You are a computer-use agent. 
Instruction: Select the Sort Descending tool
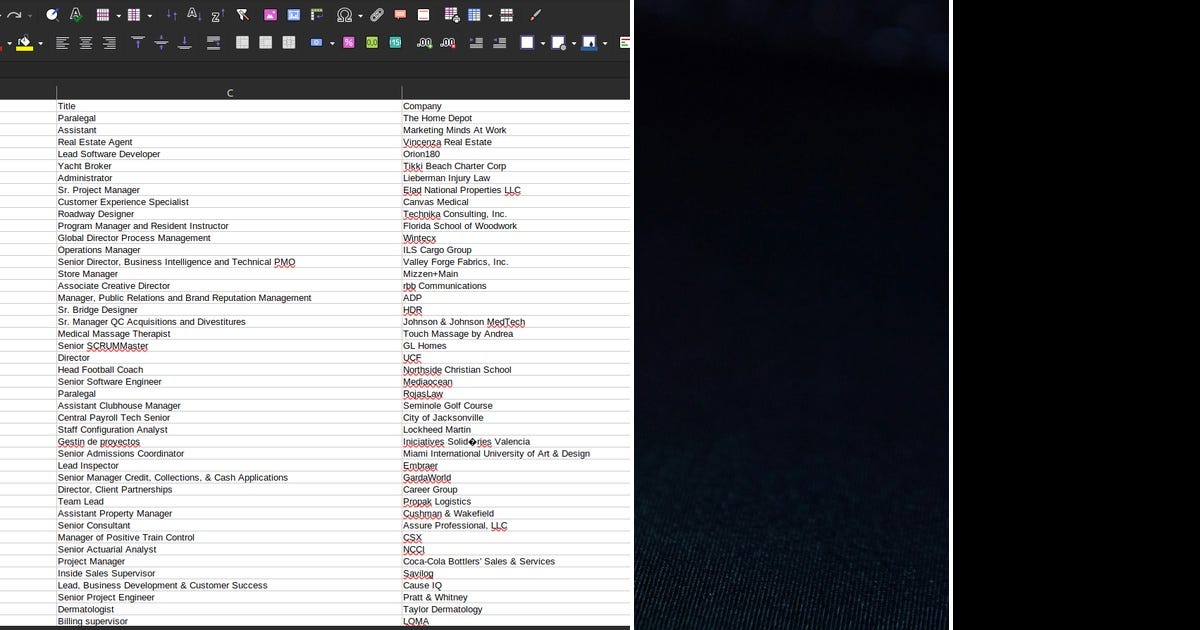pos(215,15)
